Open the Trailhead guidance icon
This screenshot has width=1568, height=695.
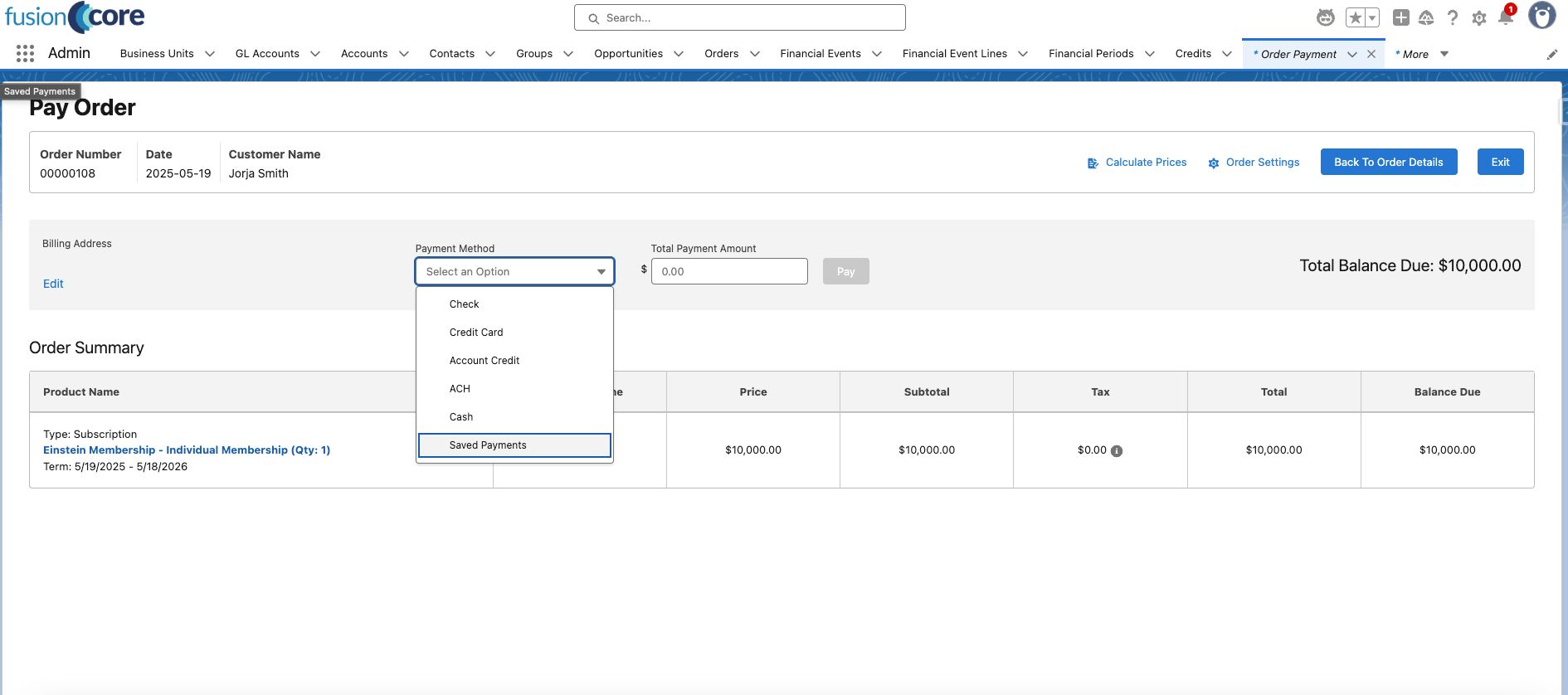point(1427,17)
